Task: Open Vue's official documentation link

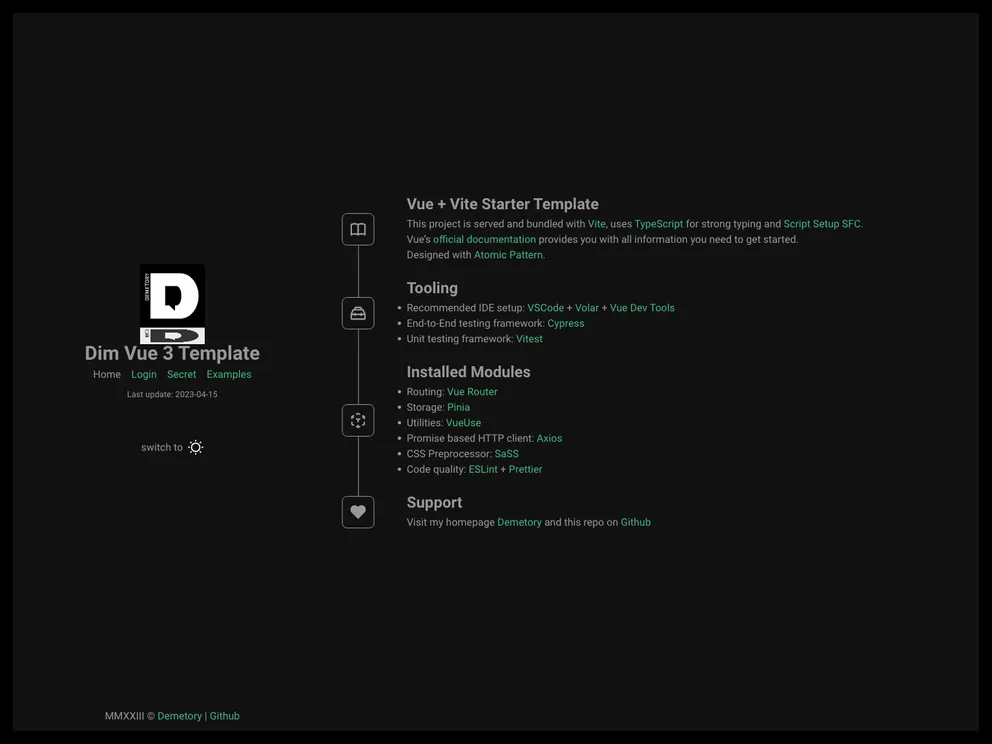Action: 484,239
